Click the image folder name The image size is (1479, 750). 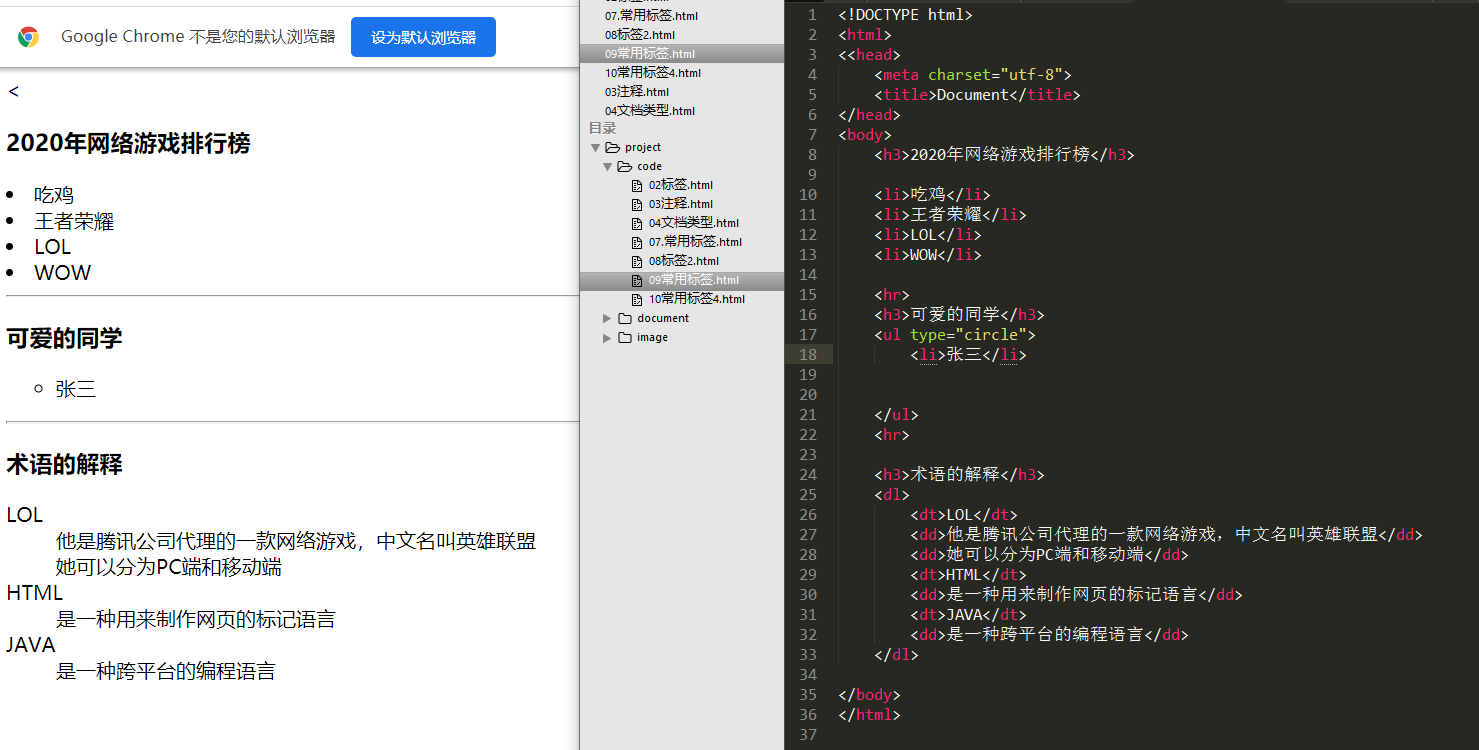tap(652, 337)
